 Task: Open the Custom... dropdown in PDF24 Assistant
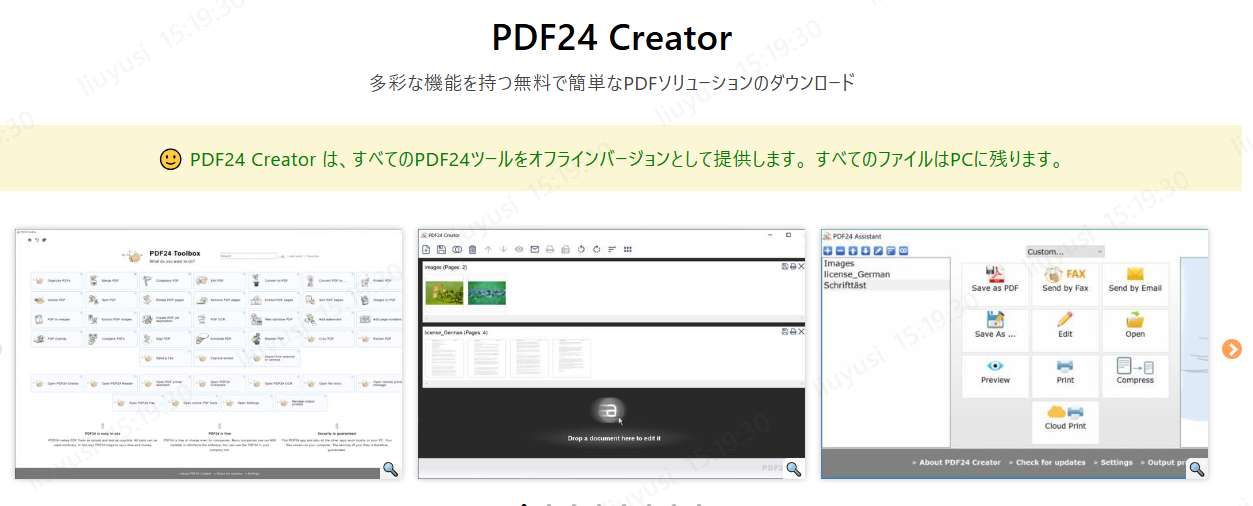click(1065, 251)
